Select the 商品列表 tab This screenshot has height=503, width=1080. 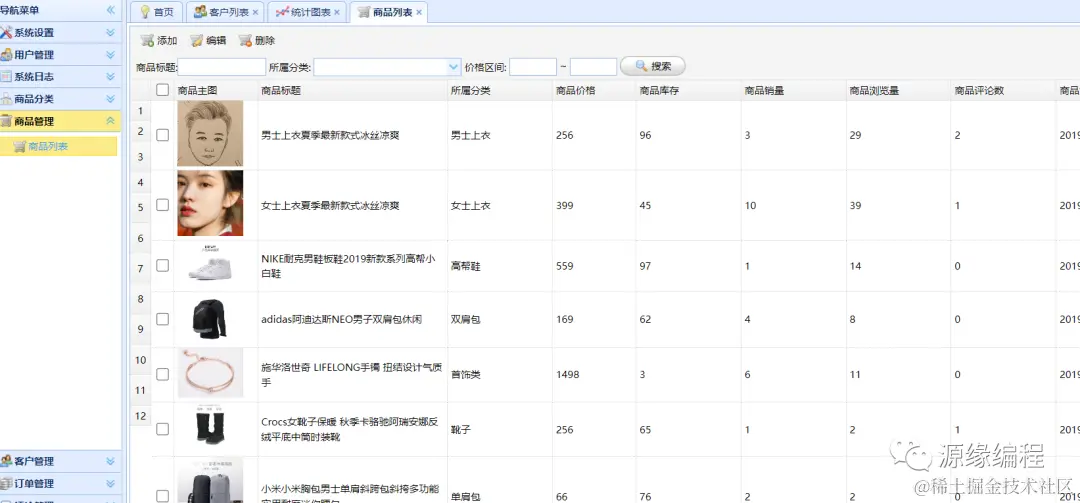click(389, 12)
